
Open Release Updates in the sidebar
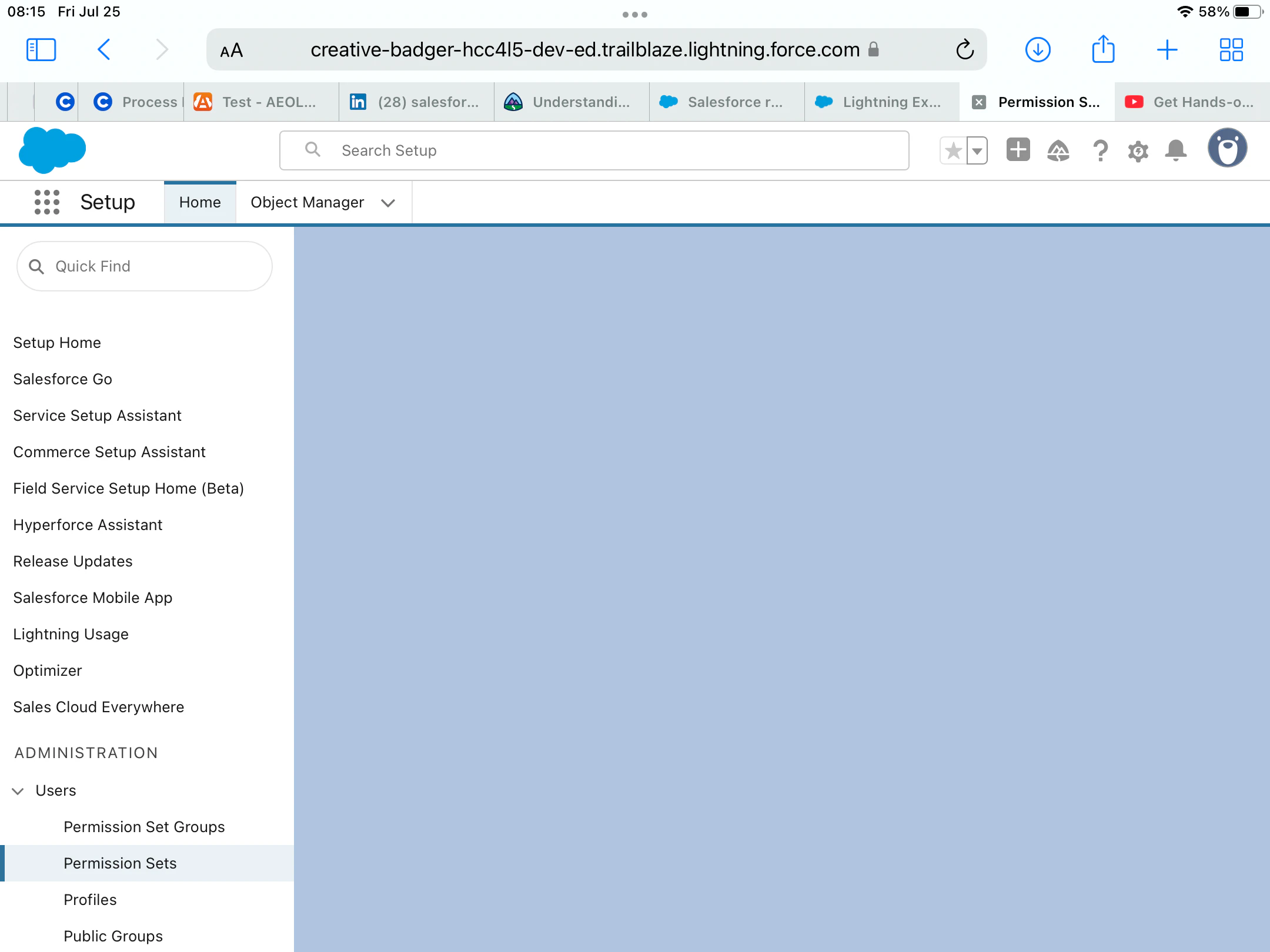73,561
